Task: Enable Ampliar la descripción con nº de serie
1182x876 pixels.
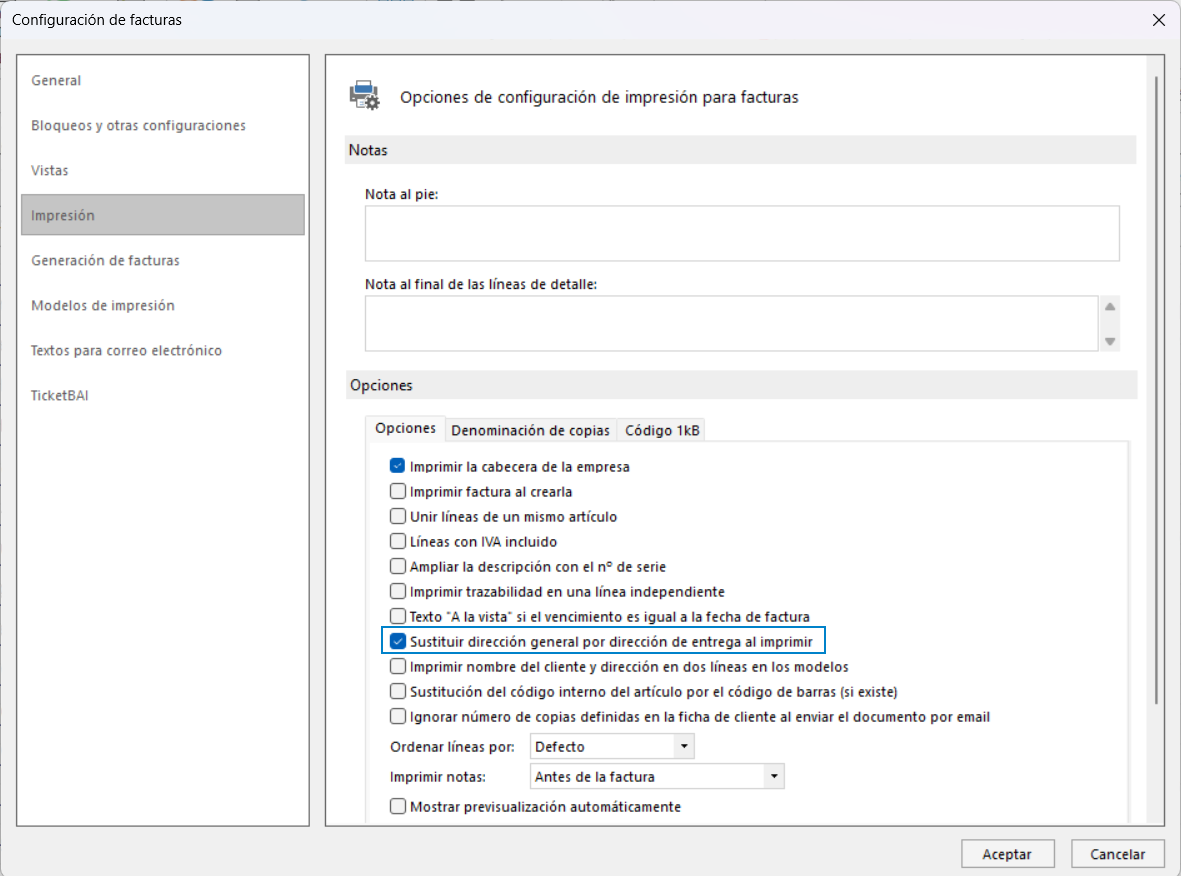Action: pos(397,566)
